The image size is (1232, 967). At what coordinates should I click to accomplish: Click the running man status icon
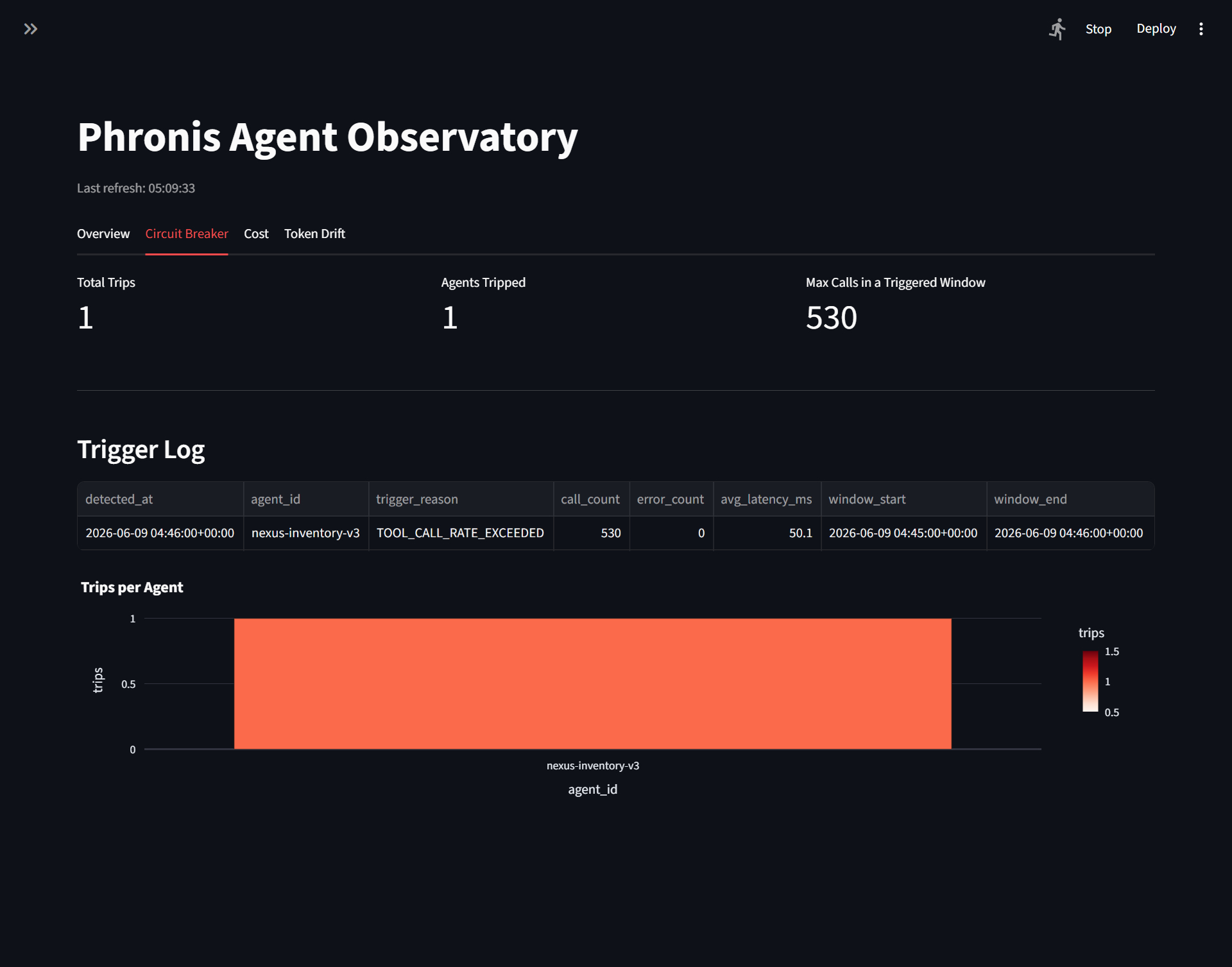[x=1057, y=29]
